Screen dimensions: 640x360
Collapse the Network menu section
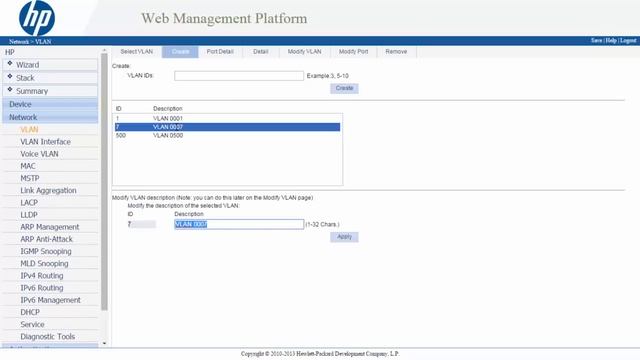50,117
